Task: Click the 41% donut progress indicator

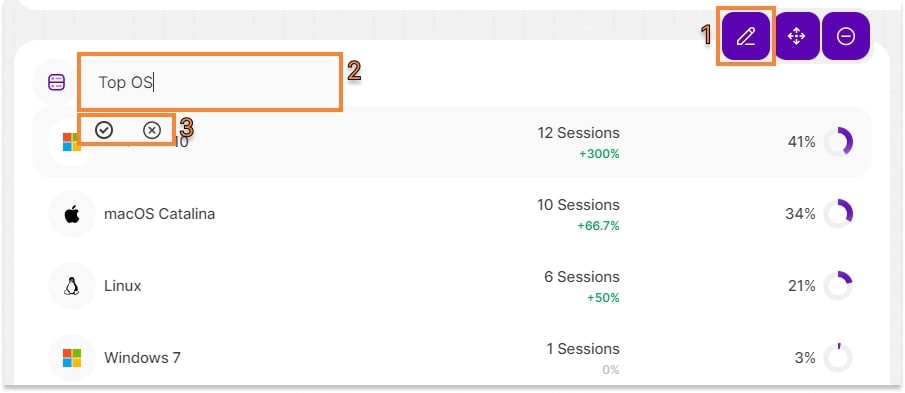Action: pyautogui.click(x=838, y=142)
